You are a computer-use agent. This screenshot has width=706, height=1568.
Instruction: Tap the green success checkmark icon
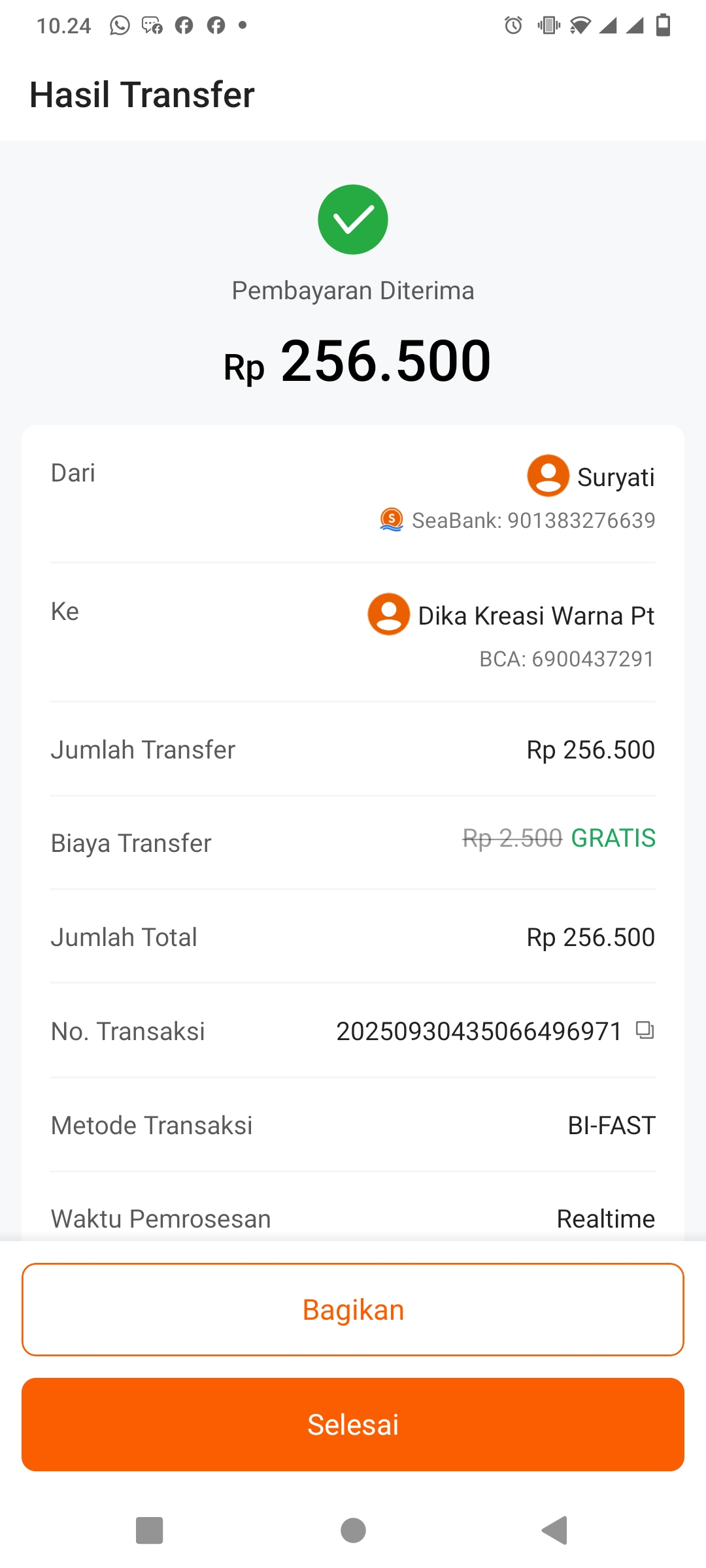(x=353, y=220)
